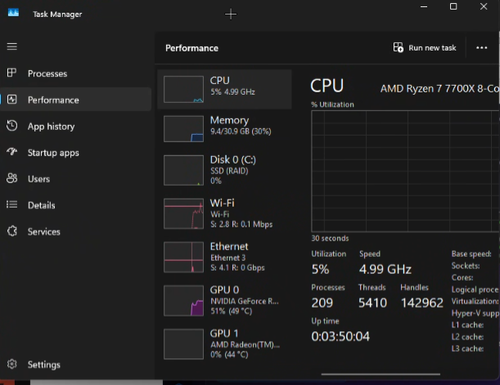Click Run new task button label

tap(432, 48)
